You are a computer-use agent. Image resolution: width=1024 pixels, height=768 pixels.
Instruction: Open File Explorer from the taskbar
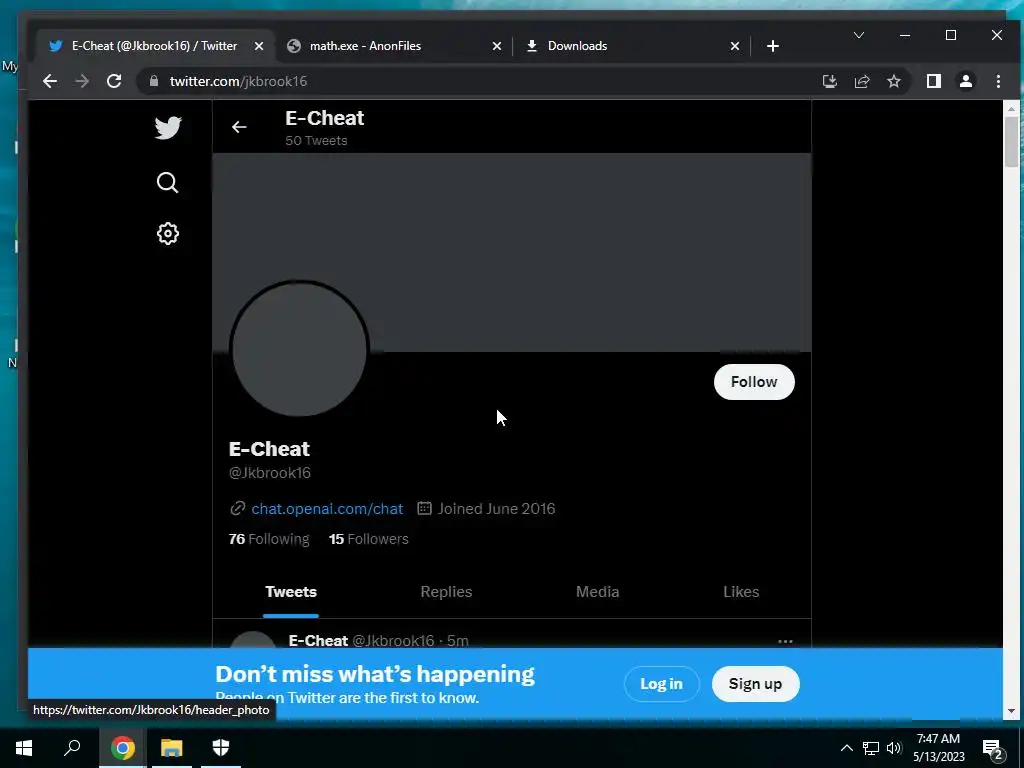172,748
